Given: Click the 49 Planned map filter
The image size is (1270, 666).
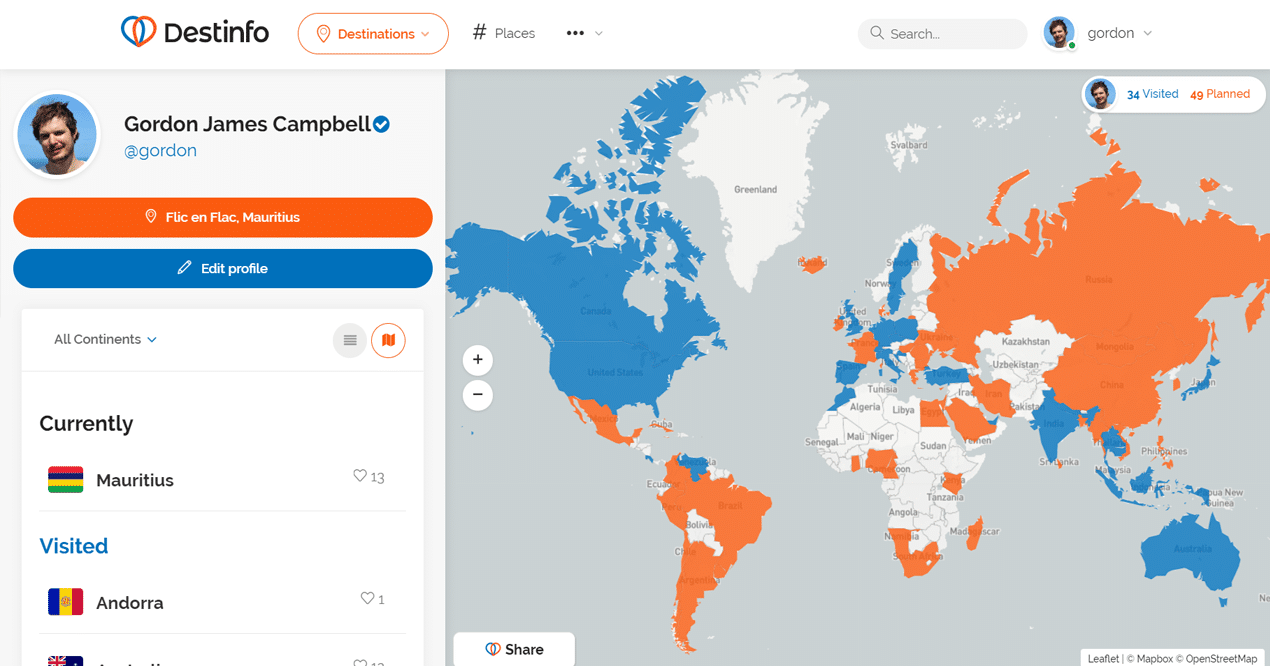Looking at the screenshot, I should pyautogui.click(x=1220, y=94).
